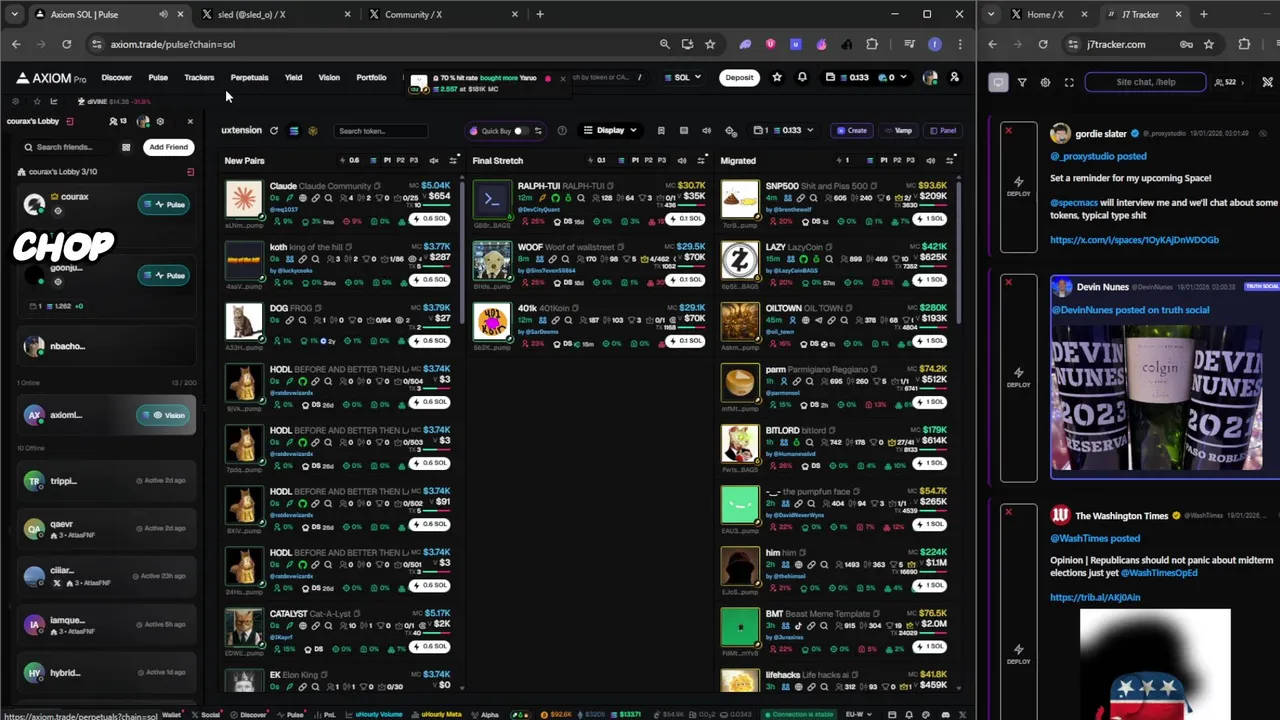1280x720 pixels.
Task: Refresh the uxtension pulse list
Action: pos(274,131)
